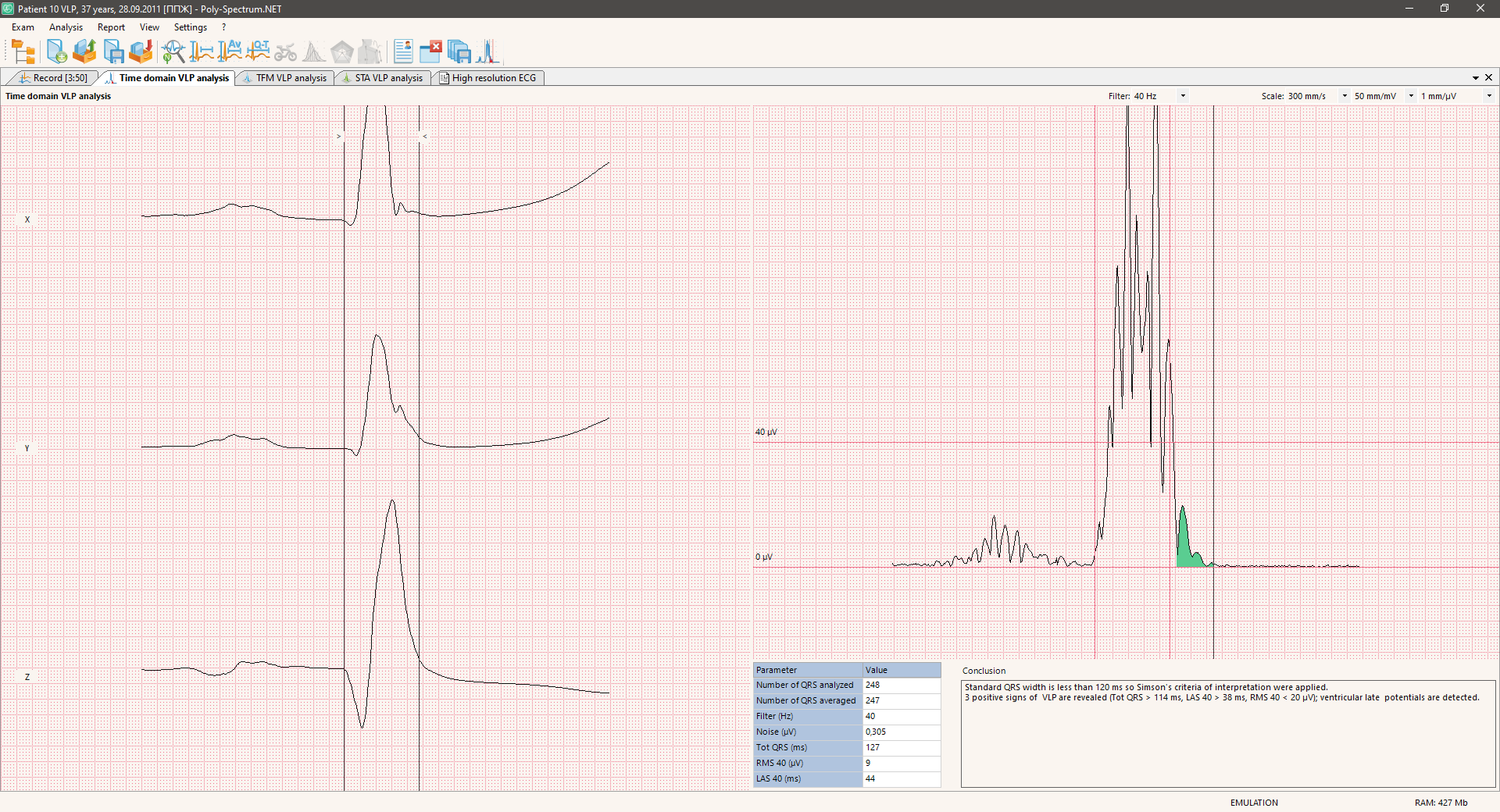
Task: Click the save exam to archive icon
Action: coord(141,52)
